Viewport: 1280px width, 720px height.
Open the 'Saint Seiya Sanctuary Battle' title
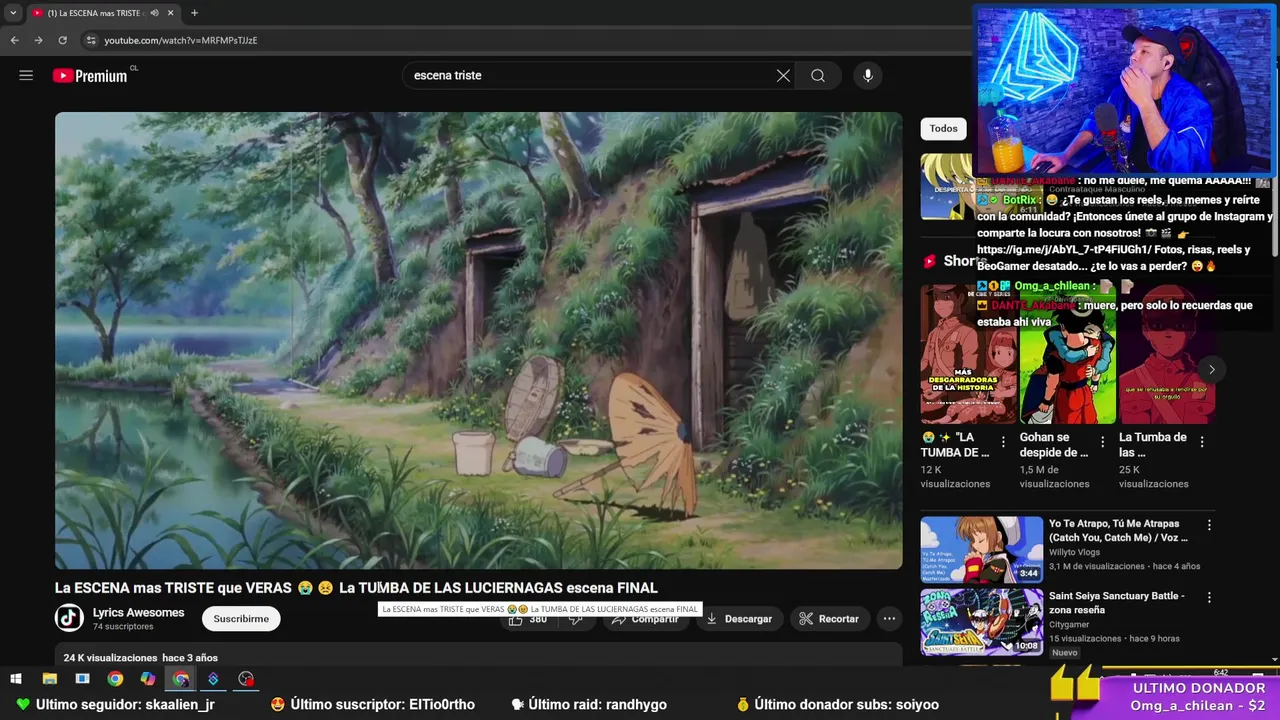(1116, 602)
